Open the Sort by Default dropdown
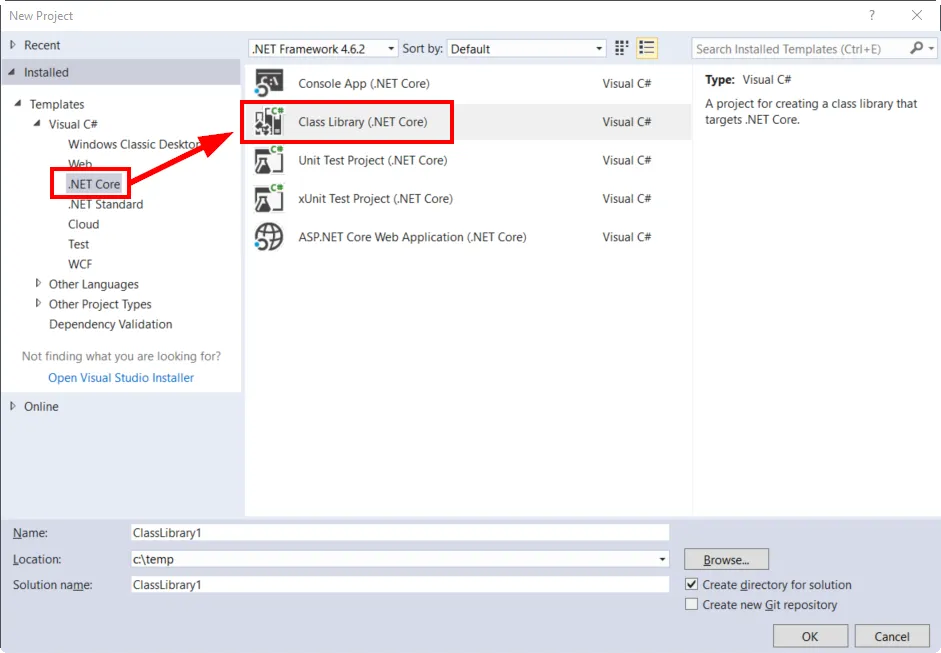This screenshot has width=941, height=653. (x=526, y=49)
